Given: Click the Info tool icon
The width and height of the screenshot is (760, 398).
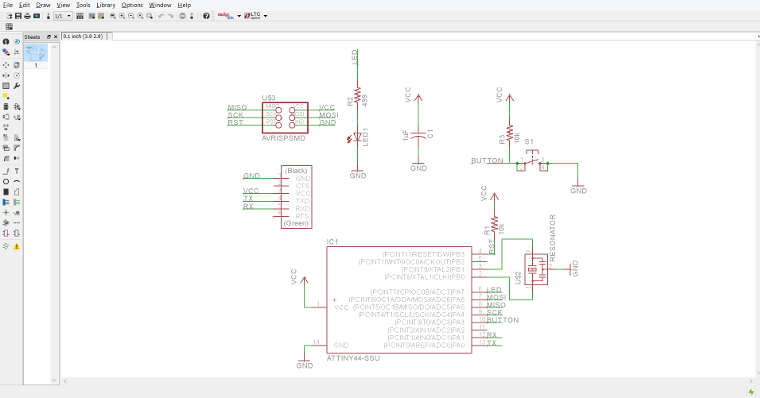Looking at the screenshot, I should (6, 42).
